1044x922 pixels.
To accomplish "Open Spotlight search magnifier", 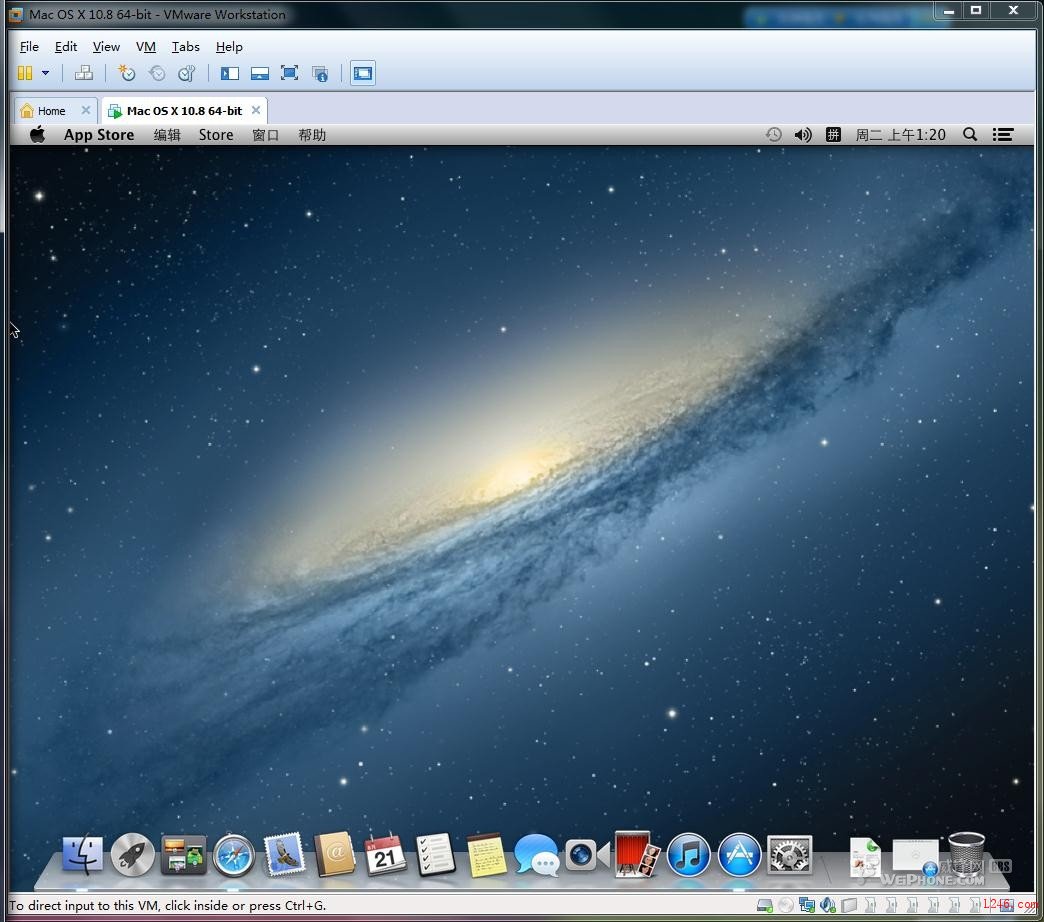I will (x=970, y=134).
